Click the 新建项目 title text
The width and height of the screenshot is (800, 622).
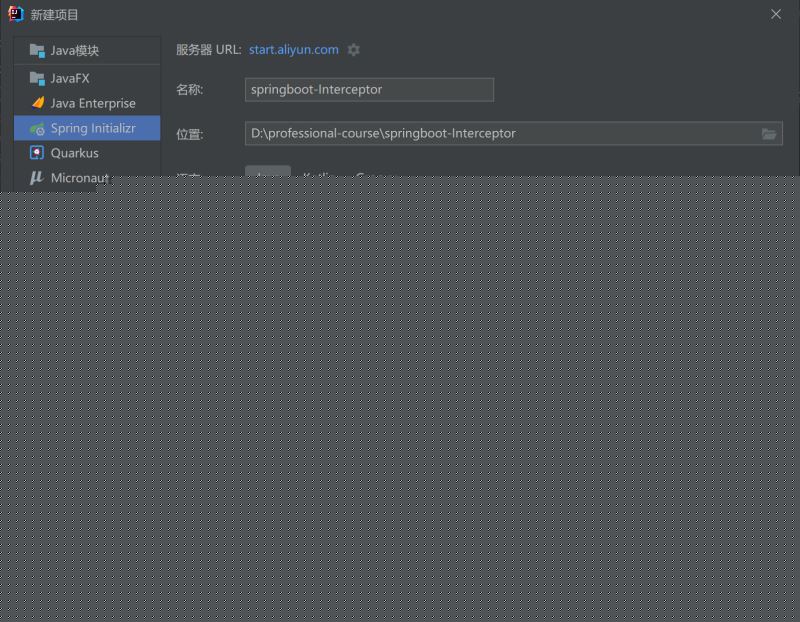pyautogui.click(x=55, y=15)
